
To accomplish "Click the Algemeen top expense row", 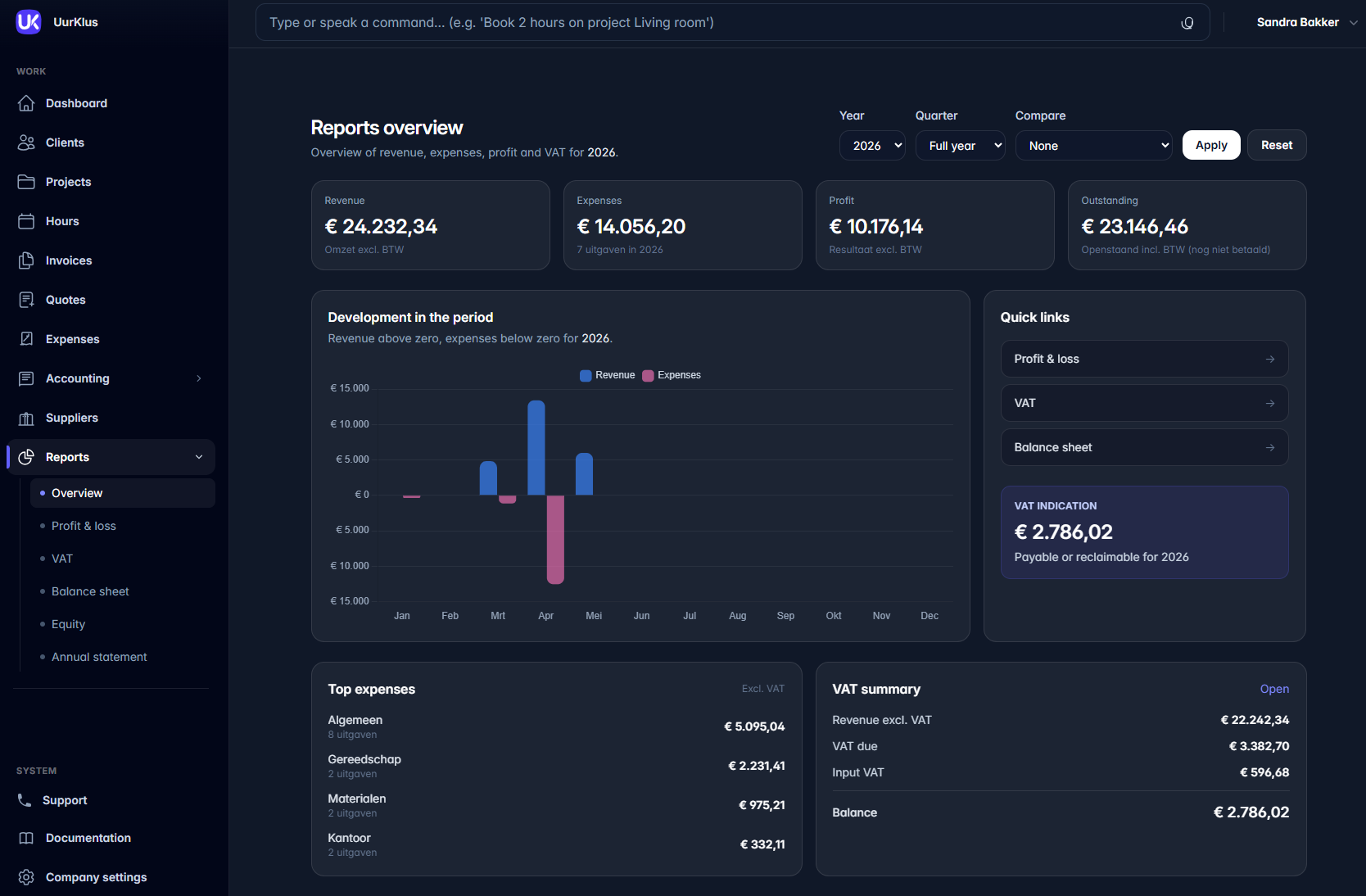I will click(x=556, y=726).
